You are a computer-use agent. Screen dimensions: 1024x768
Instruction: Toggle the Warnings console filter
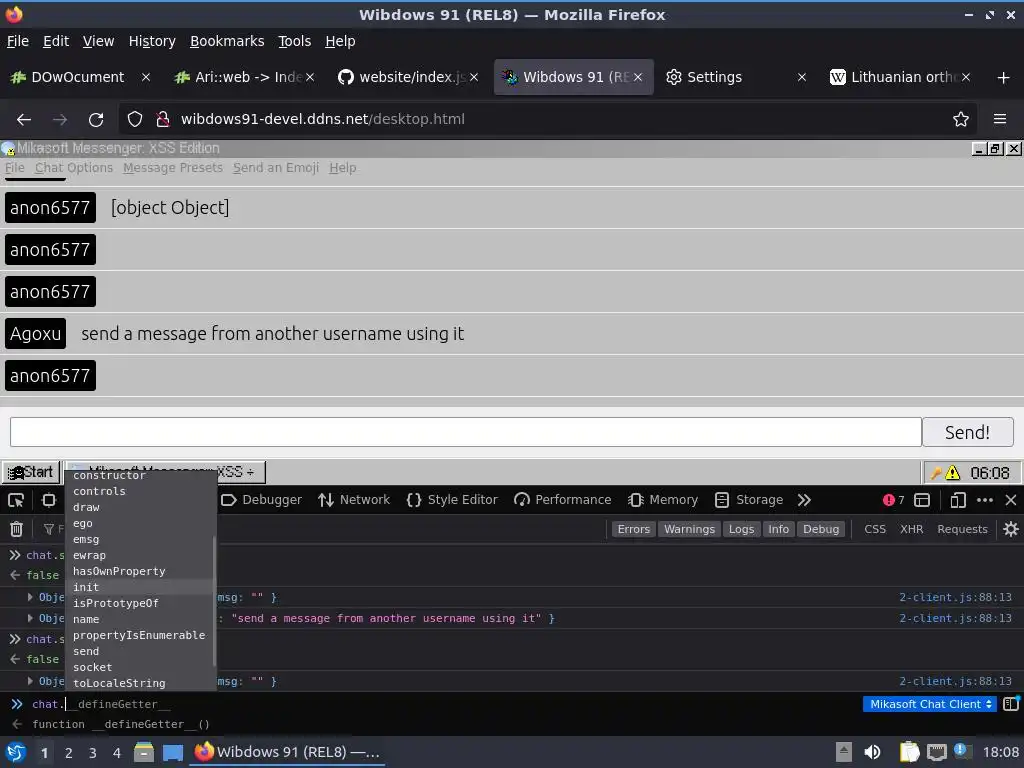[689, 529]
